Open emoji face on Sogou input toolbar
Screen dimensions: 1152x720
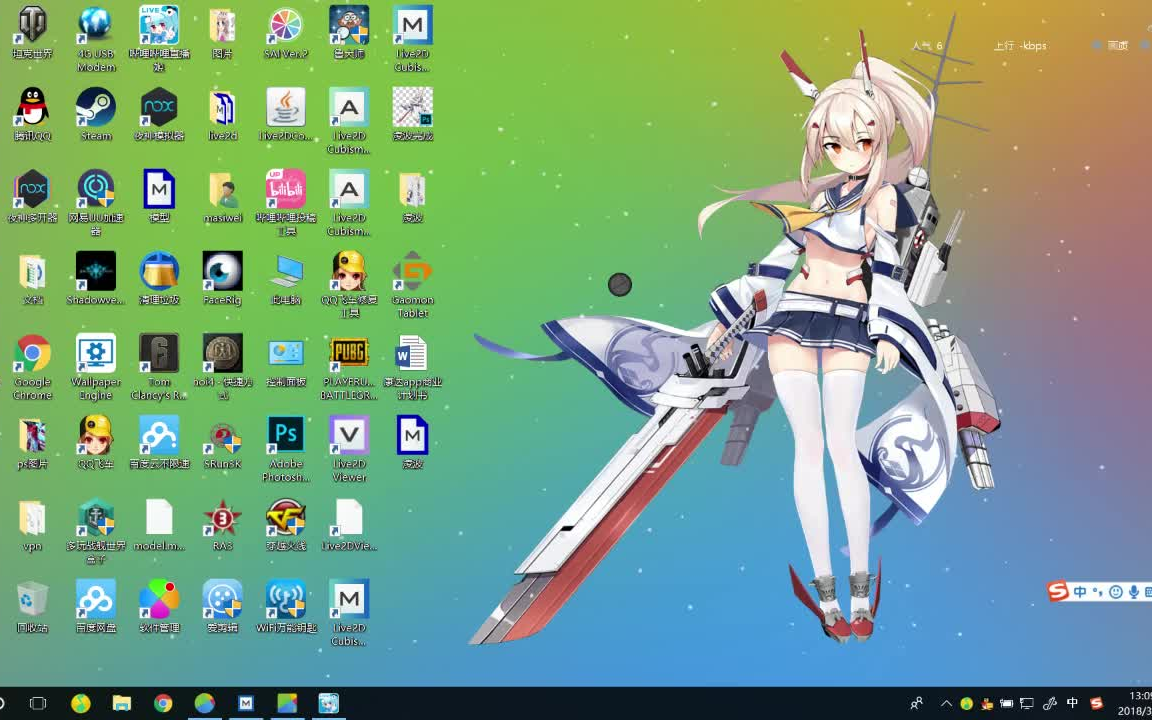1116,591
